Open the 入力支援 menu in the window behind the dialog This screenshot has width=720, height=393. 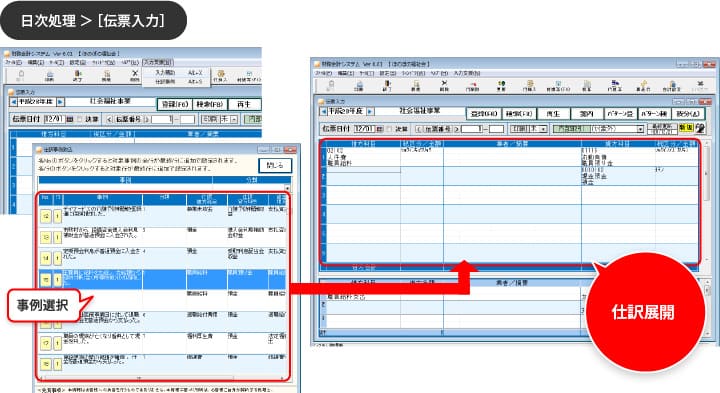(x=158, y=62)
